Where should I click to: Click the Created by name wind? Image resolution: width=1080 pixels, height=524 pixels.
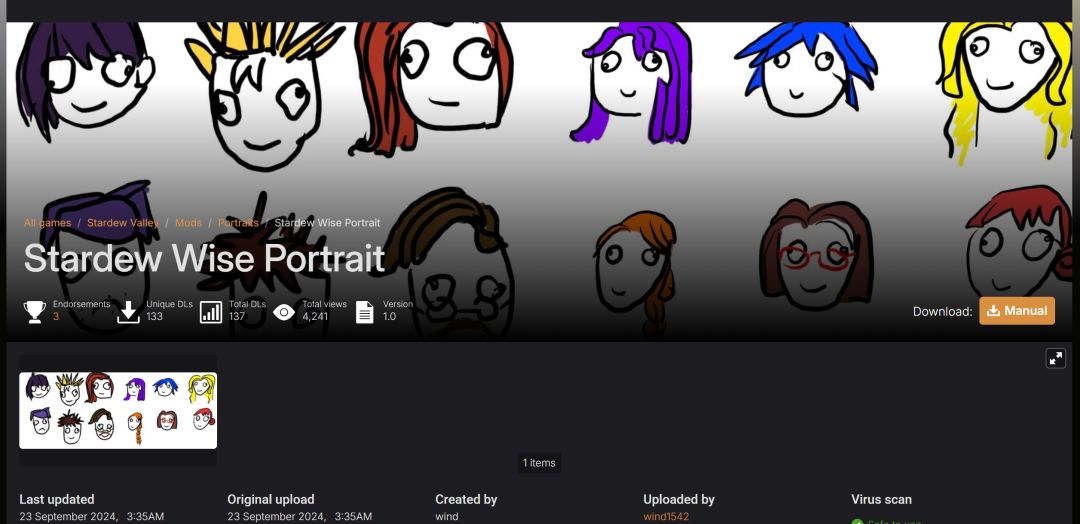tap(447, 516)
